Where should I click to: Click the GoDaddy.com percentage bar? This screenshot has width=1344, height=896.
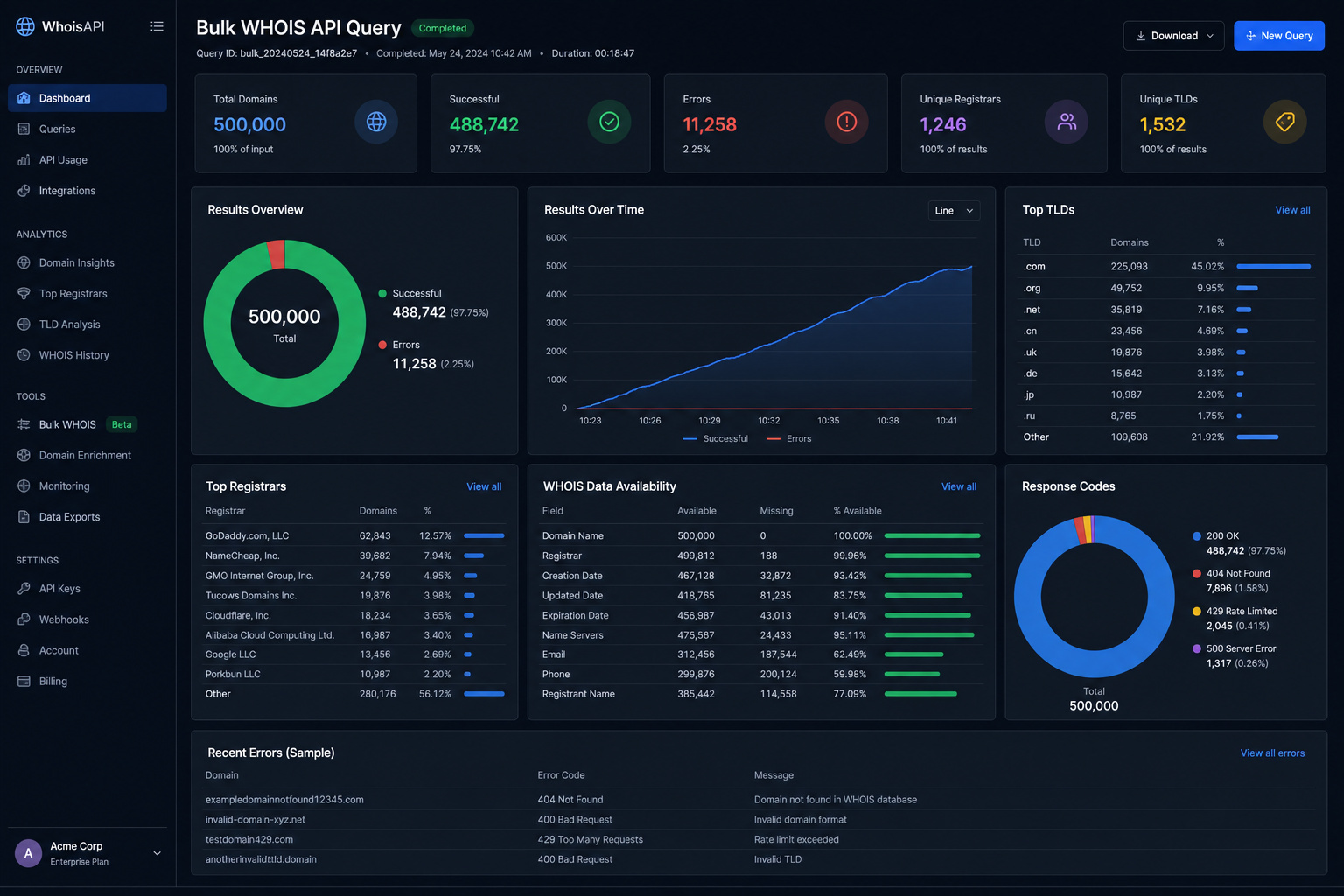coord(484,535)
